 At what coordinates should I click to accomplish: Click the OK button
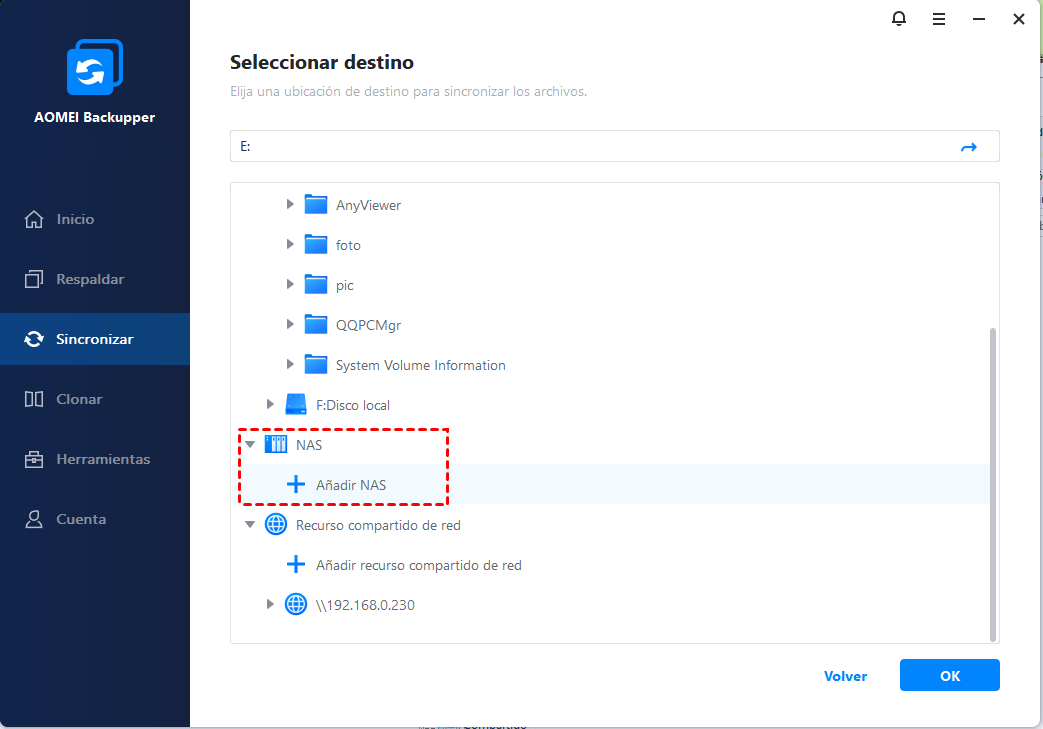[x=949, y=675]
